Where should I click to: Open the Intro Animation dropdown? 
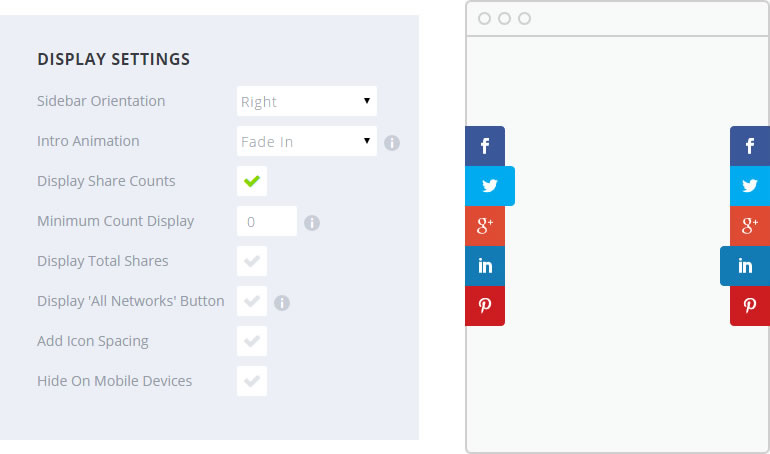tap(307, 141)
